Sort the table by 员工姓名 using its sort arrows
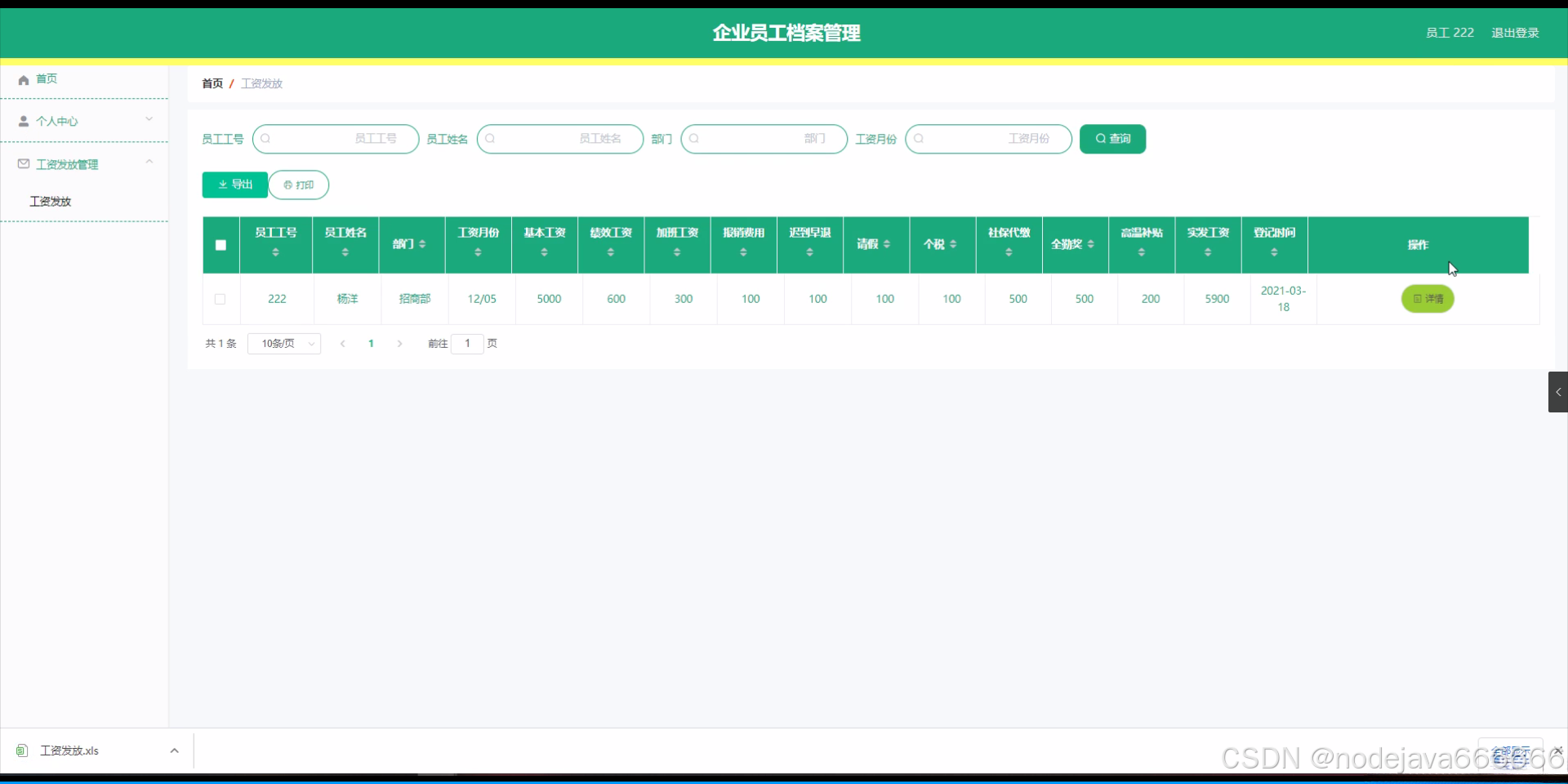1568x784 pixels. click(x=345, y=252)
